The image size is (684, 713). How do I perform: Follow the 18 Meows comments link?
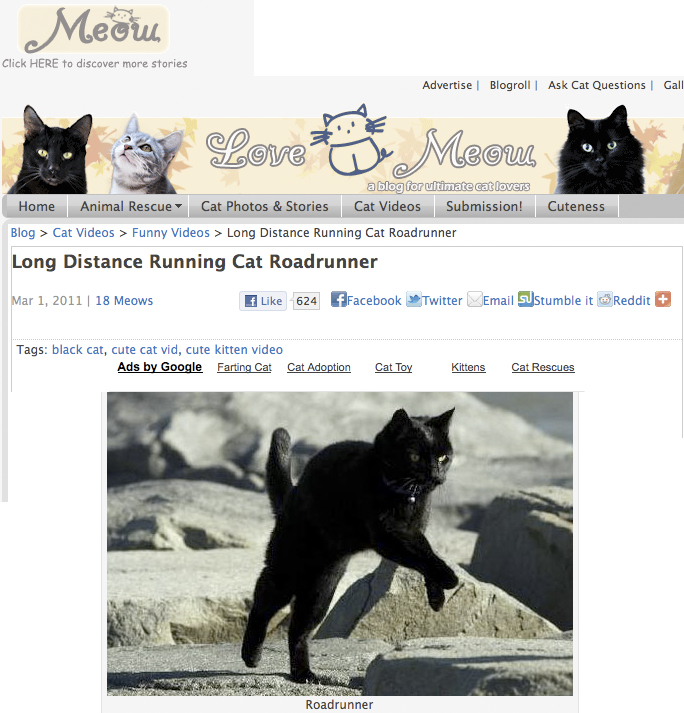124,301
